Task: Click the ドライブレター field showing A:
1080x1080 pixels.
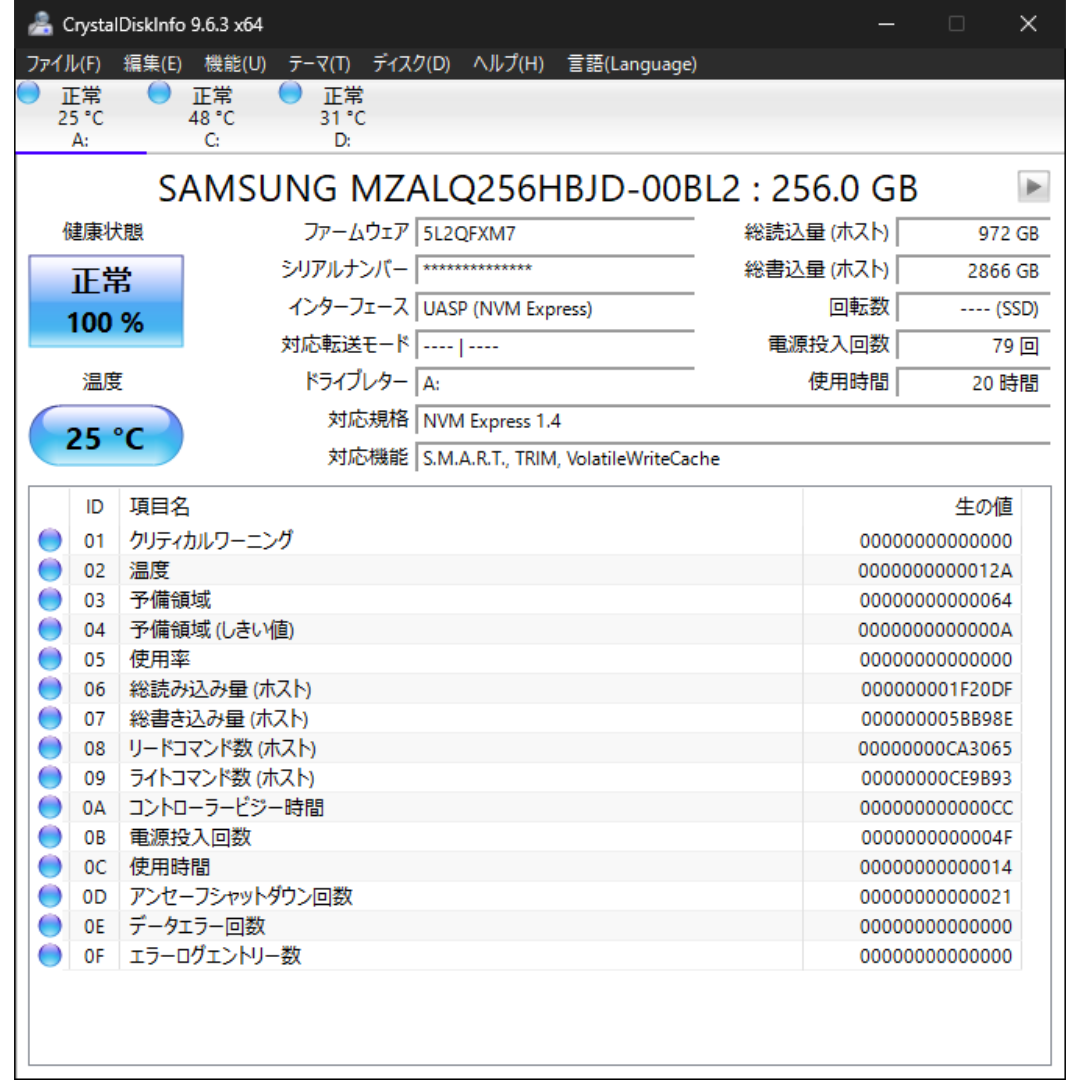Action: pyautogui.click(x=555, y=383)
